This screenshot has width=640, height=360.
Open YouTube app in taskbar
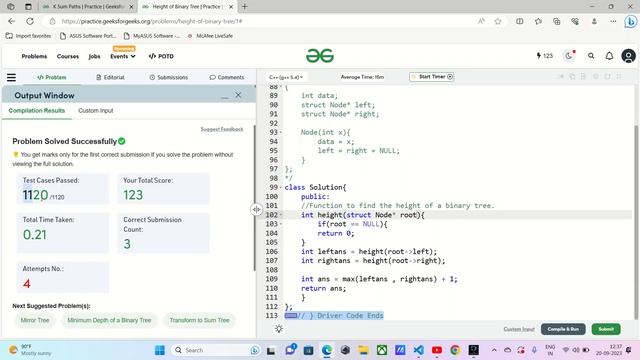point(437,350)
